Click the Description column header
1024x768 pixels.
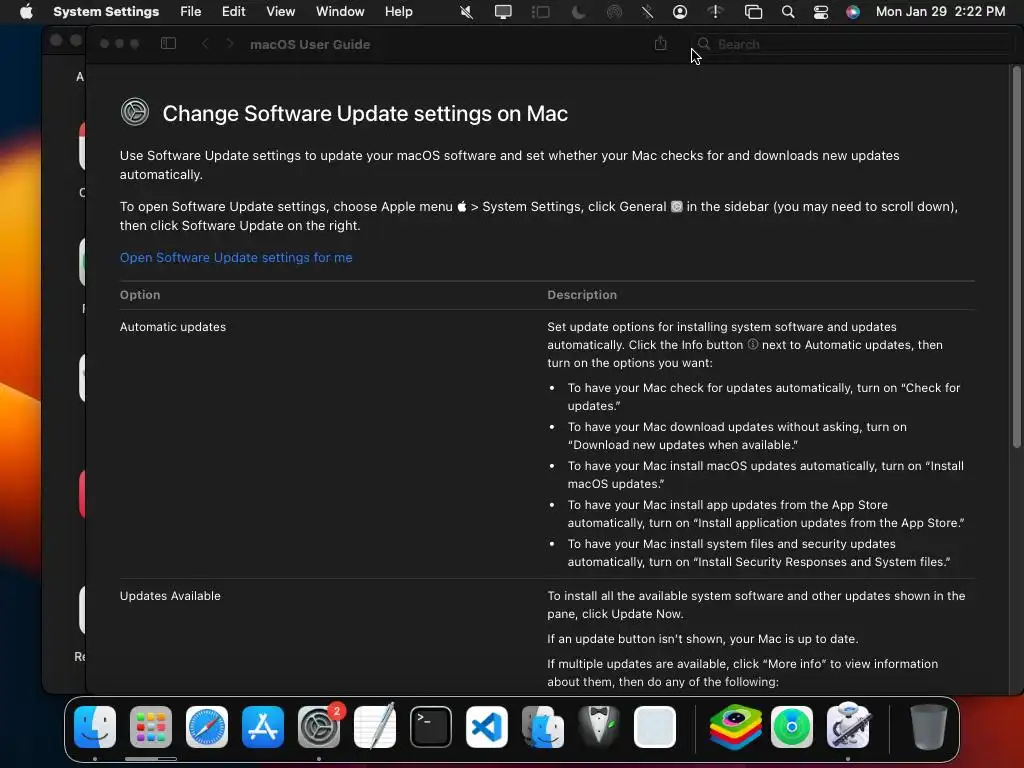tap(582, 295)
